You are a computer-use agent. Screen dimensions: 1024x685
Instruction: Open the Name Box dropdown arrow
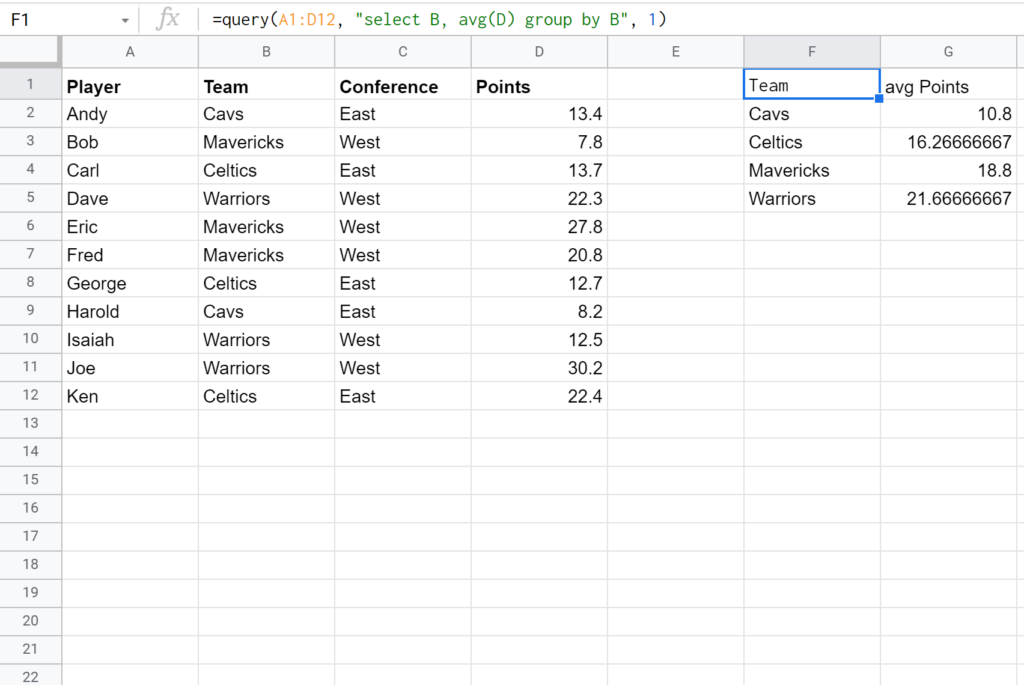[124, 19]
